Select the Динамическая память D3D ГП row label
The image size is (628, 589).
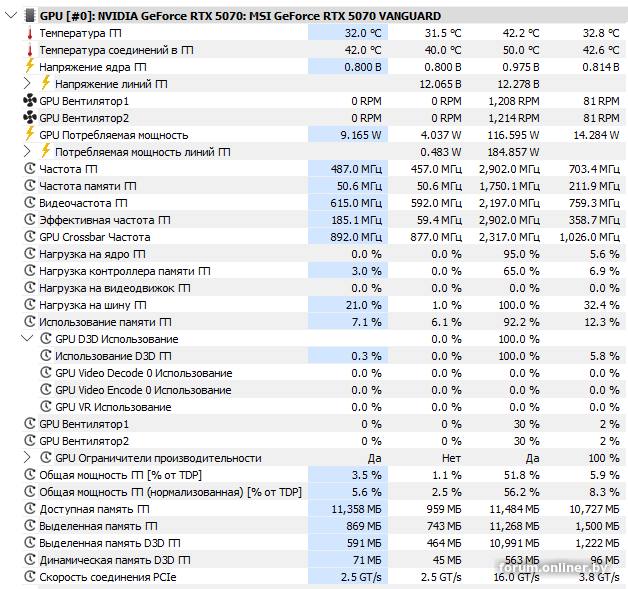point(115,560)
